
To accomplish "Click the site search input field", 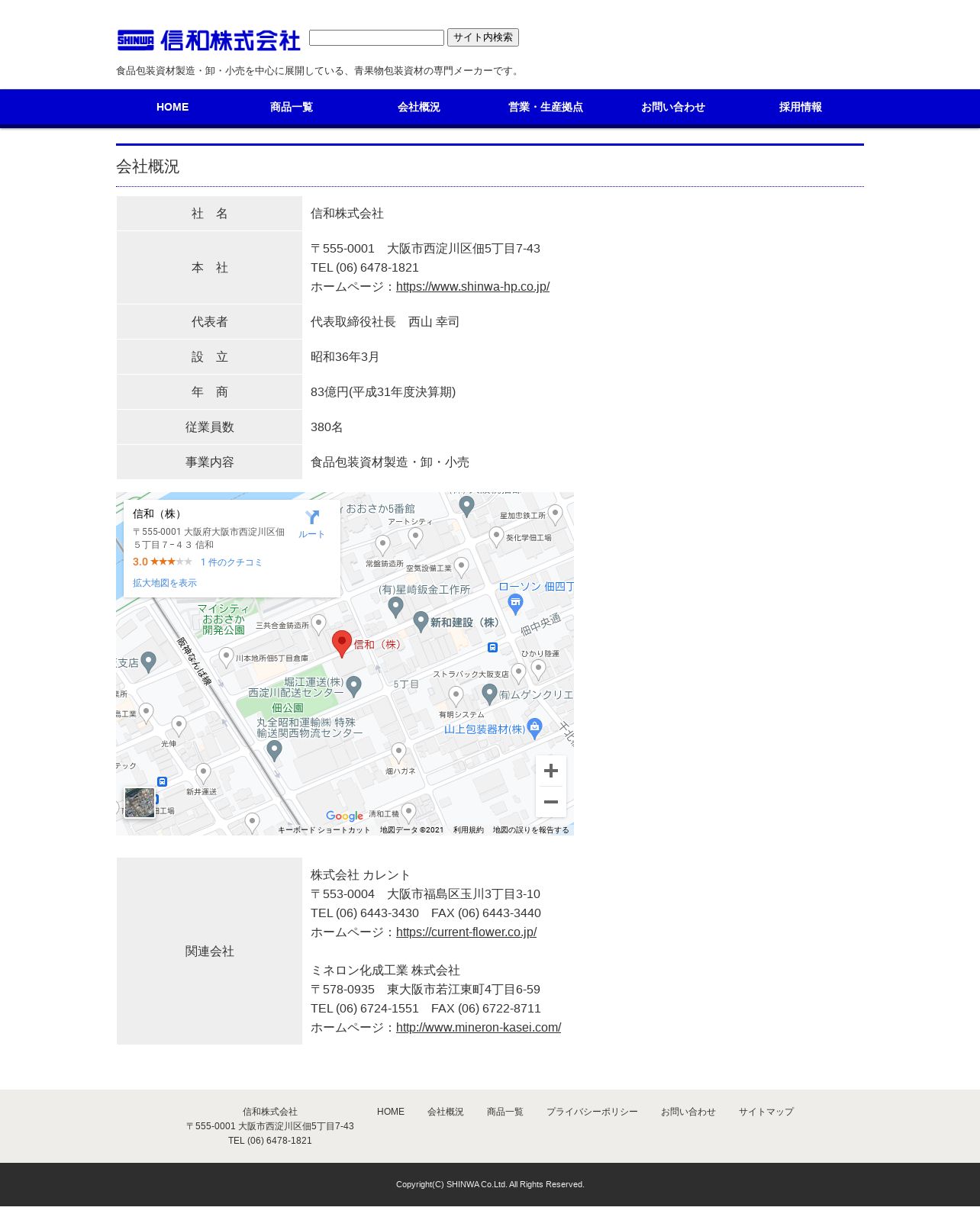I will pyautogui.click(x=376, y=37).
